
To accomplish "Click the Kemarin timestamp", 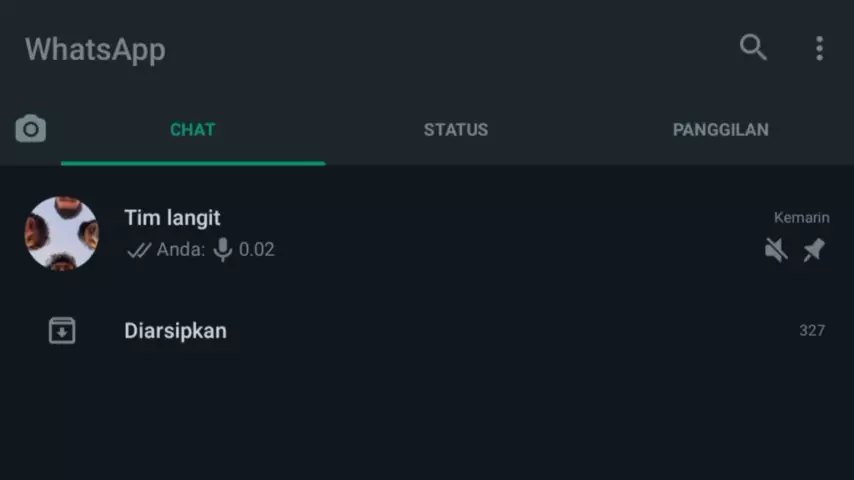I will click(801, 217).
